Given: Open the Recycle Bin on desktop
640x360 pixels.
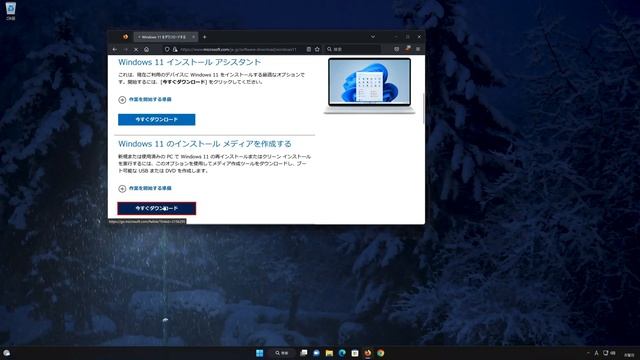Looking at the screenshot, I should pos(11,11).
